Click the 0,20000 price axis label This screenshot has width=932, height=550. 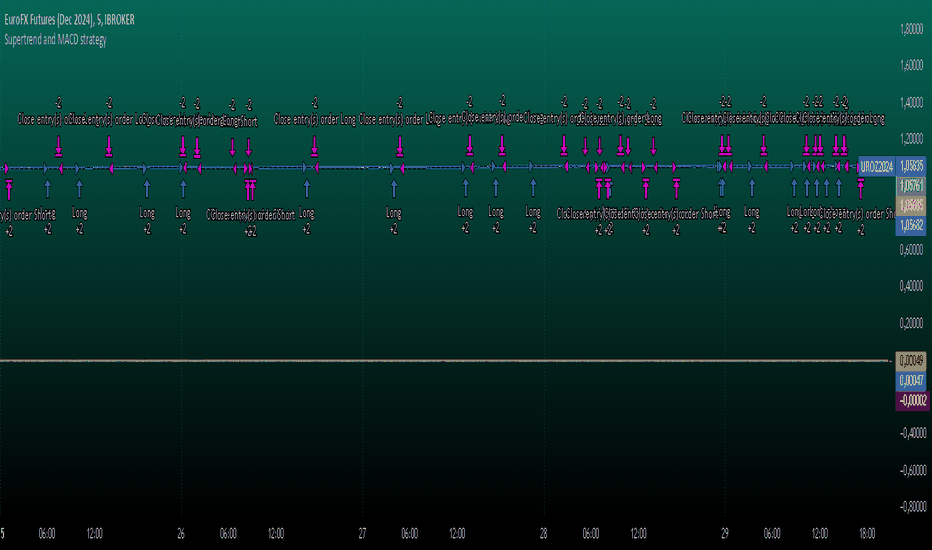click(912, 323)
